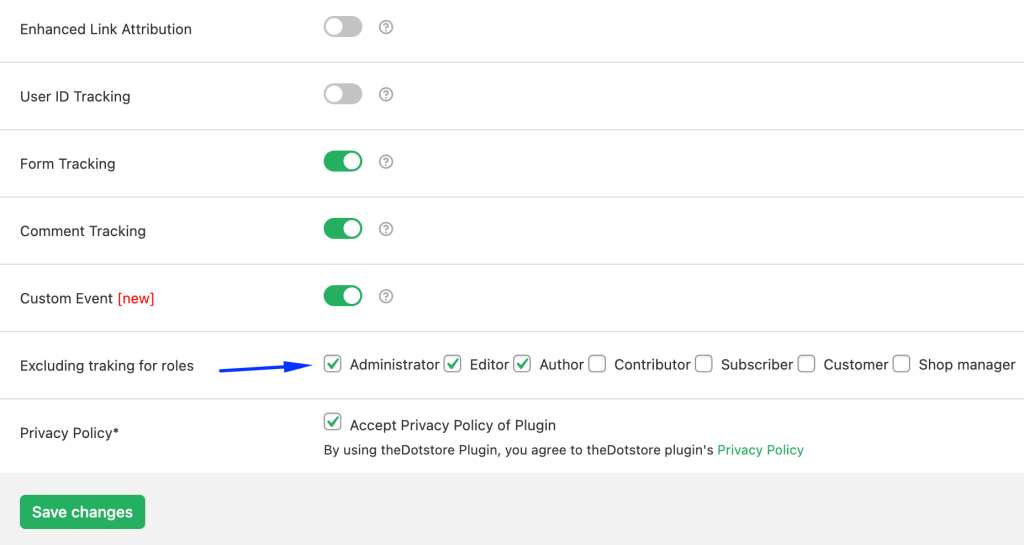1024x545 pixels.
Task: Click question mark icon beside Custom Event
Action: 386,296
